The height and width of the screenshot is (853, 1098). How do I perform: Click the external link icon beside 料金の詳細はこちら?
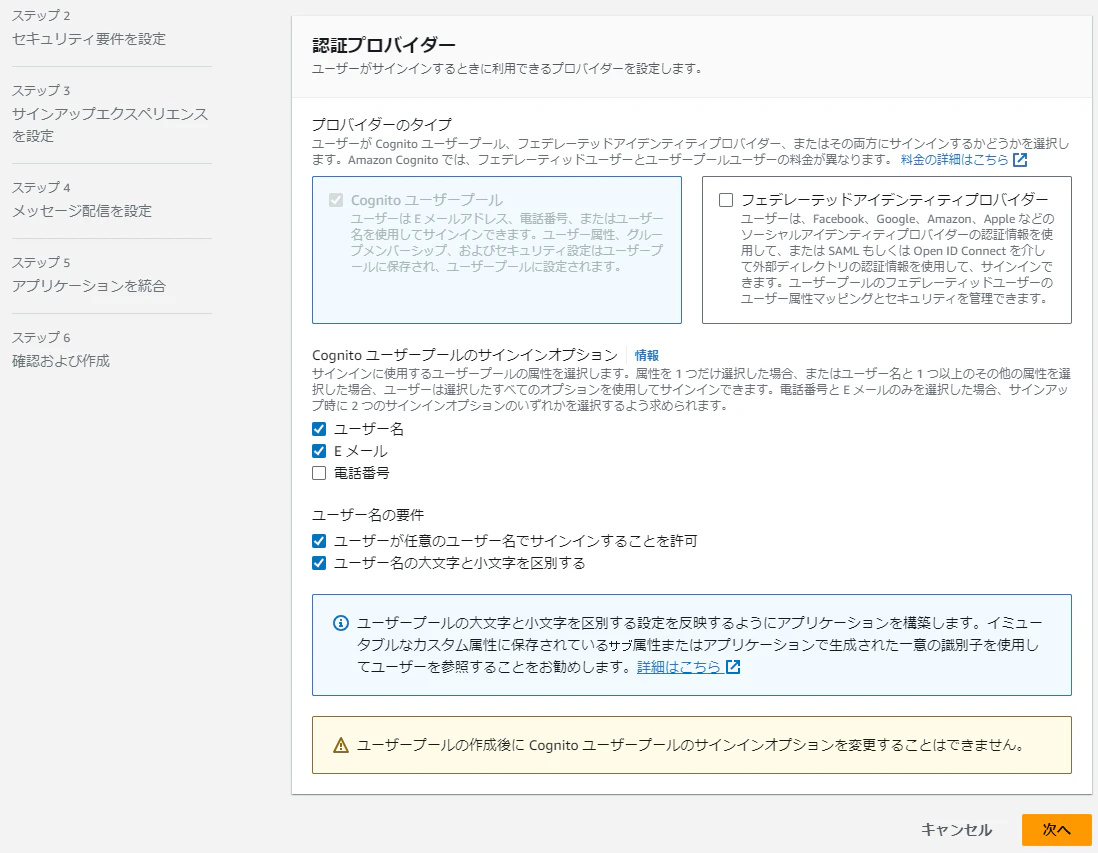click(x=1020, y=160)
